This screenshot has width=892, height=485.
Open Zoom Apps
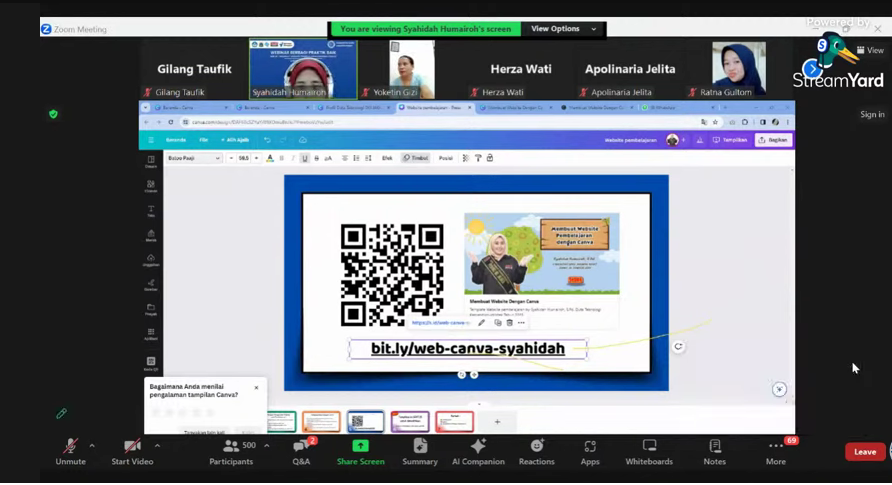tap(590, 452)
